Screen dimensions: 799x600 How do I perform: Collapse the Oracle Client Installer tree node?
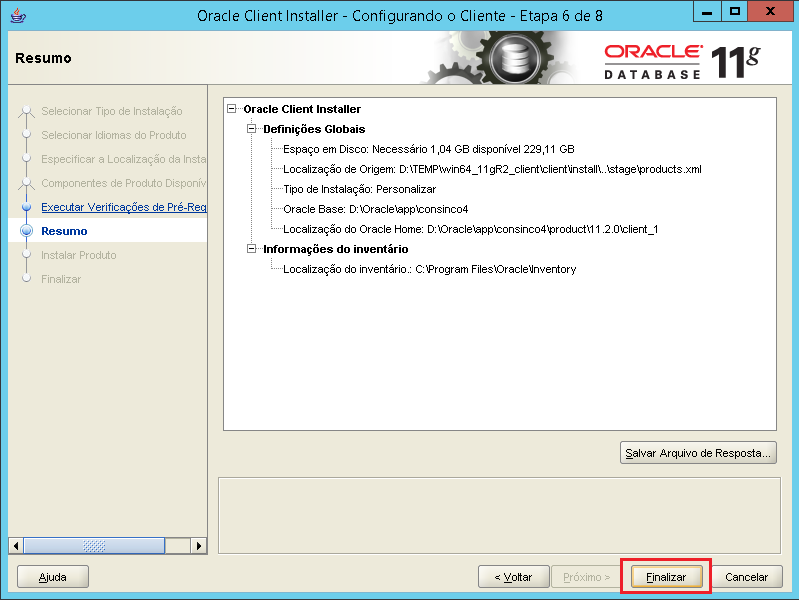click(232, 109)
